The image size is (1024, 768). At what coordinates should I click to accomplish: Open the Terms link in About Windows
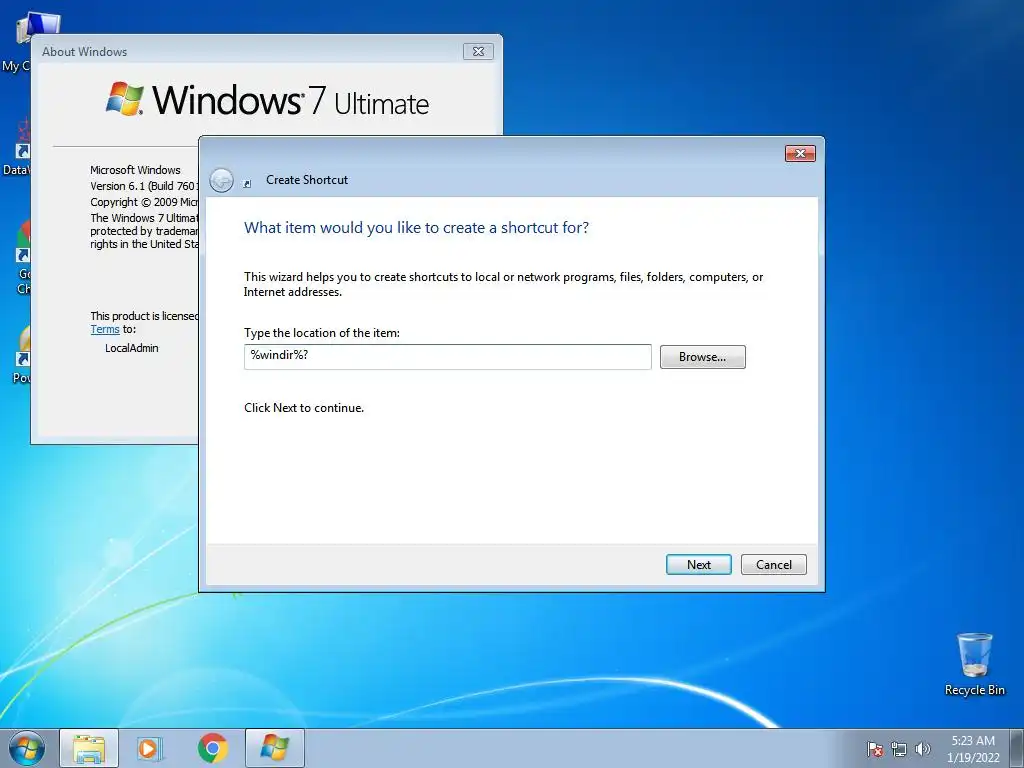click(104, 329)
